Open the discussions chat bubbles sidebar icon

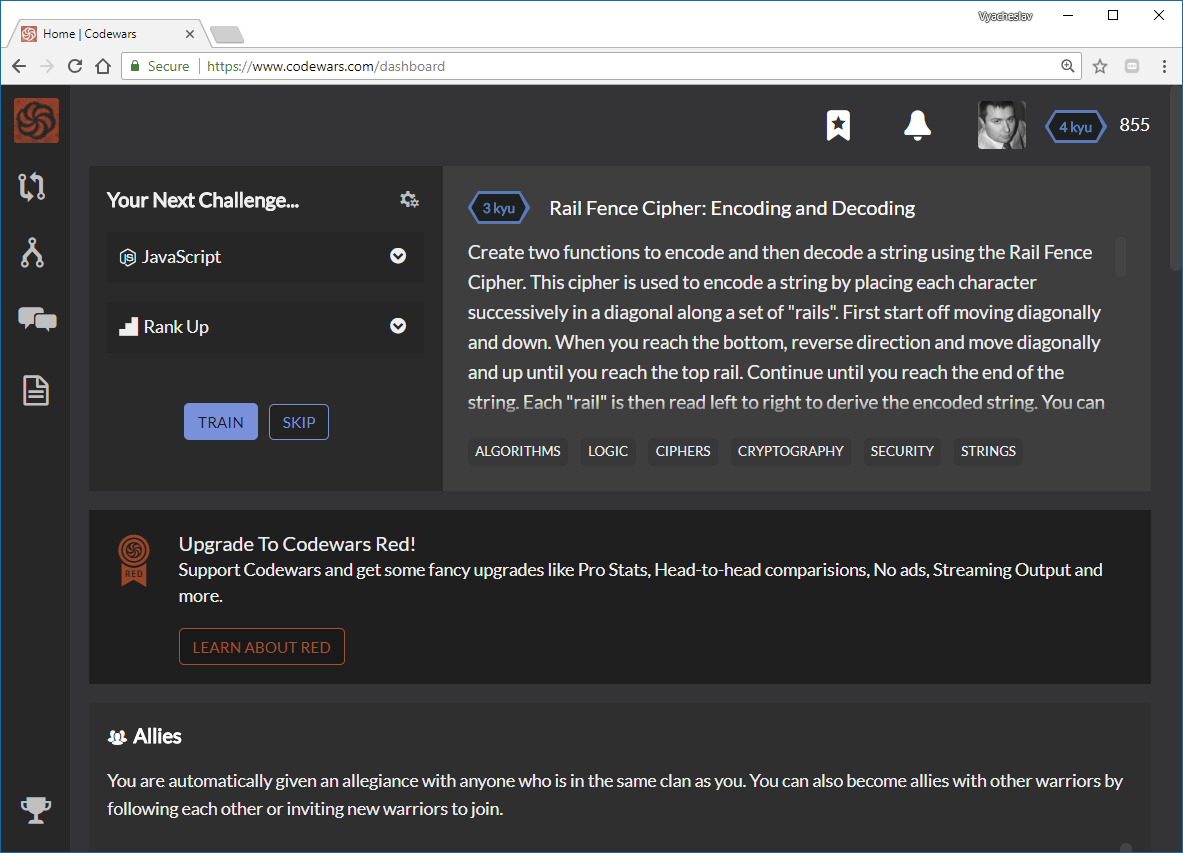coord(37,319)
